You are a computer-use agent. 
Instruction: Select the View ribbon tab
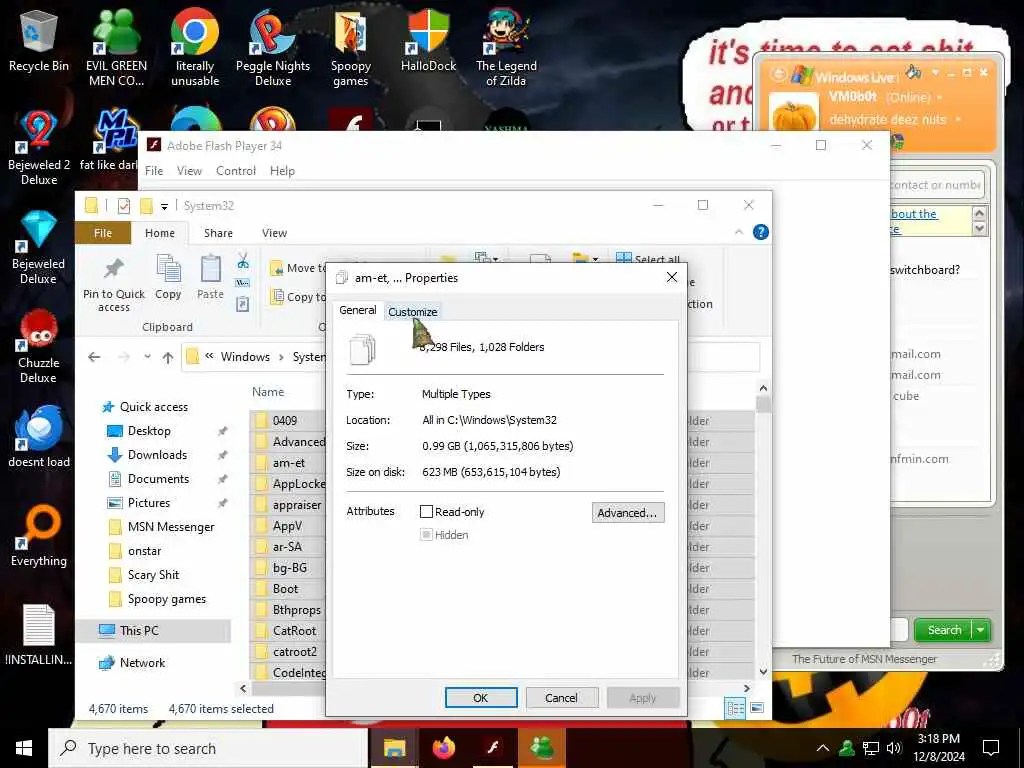point(274,233)
